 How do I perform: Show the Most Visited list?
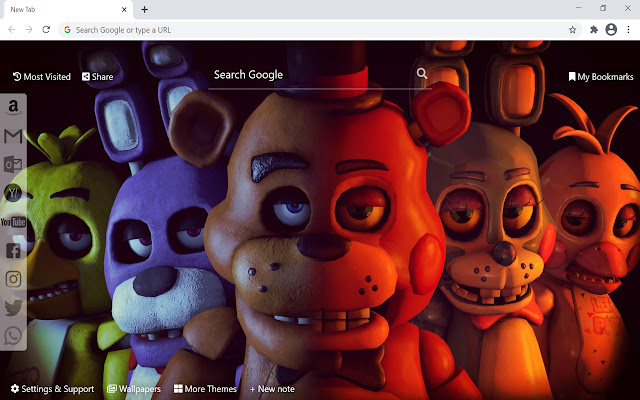pyautogui.click(x=42, y=77)
